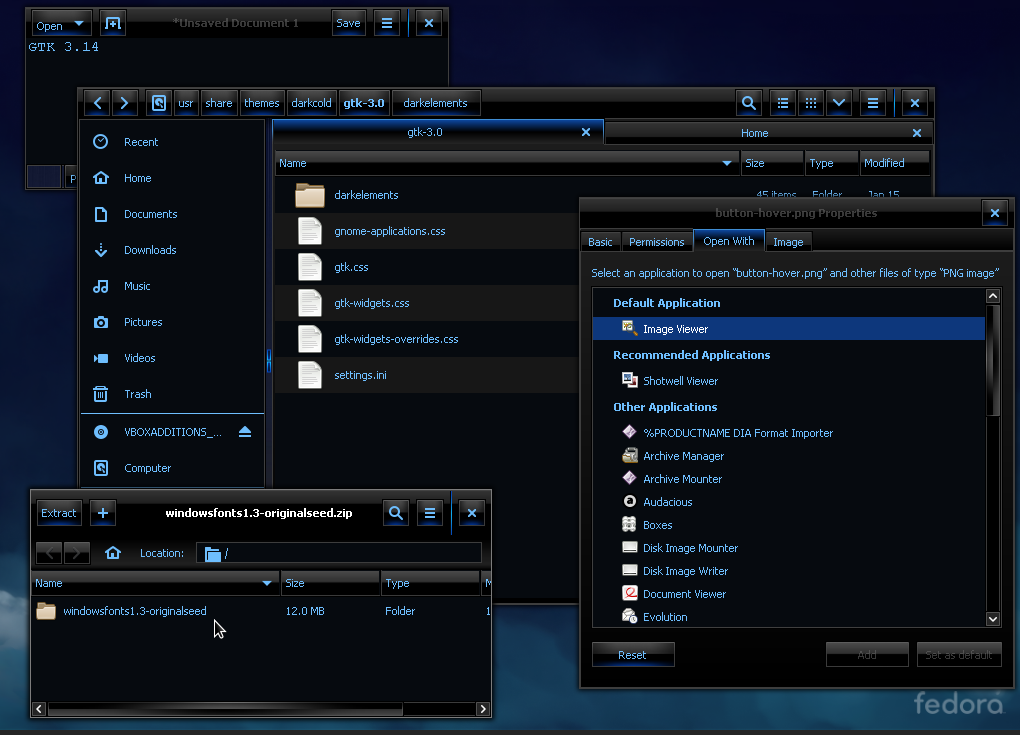Open Pictures in sidebar
The width and height of the screenshot is (1020, 735).
click(x=172, y=322)
